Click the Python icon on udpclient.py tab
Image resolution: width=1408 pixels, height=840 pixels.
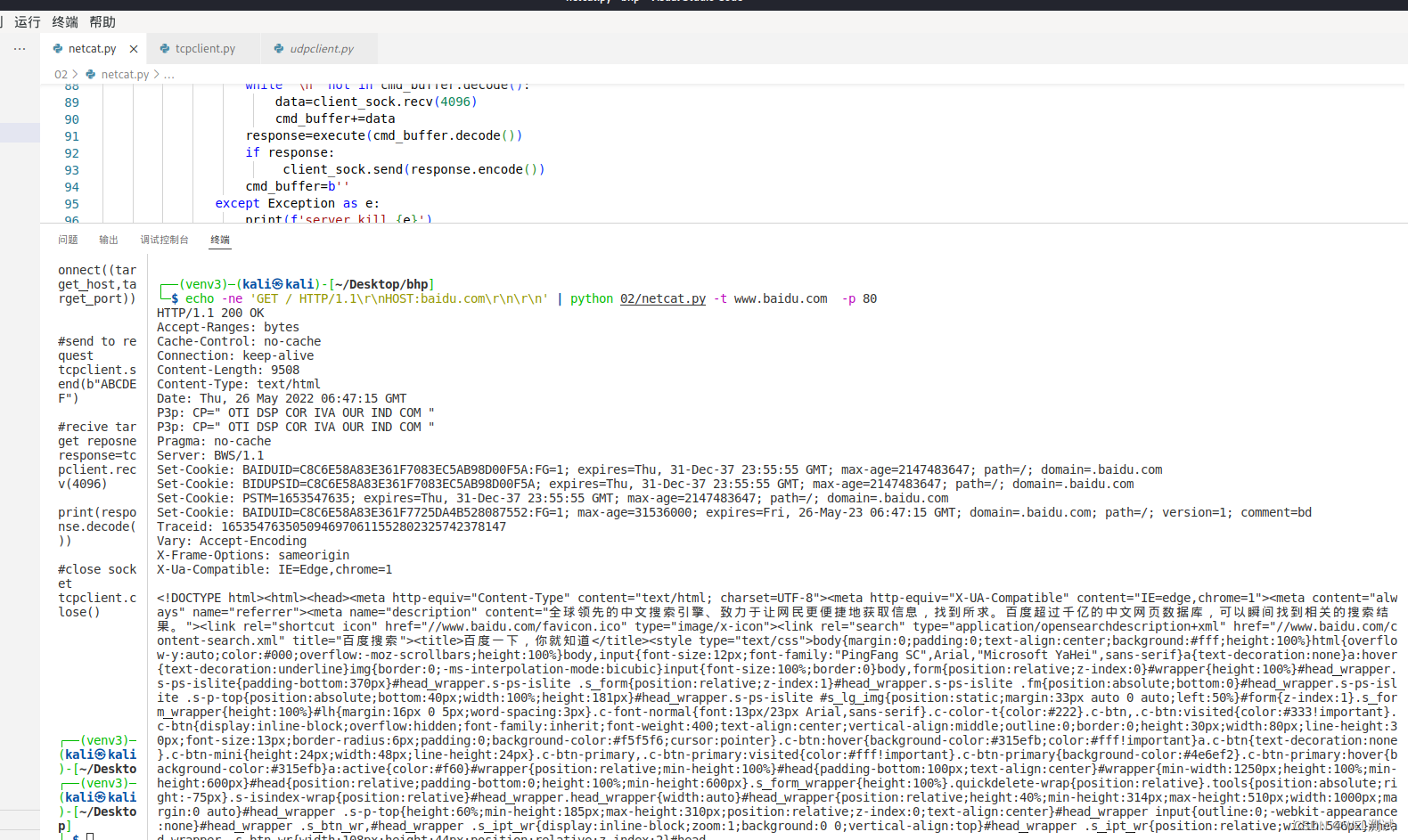tap(279, 49)
